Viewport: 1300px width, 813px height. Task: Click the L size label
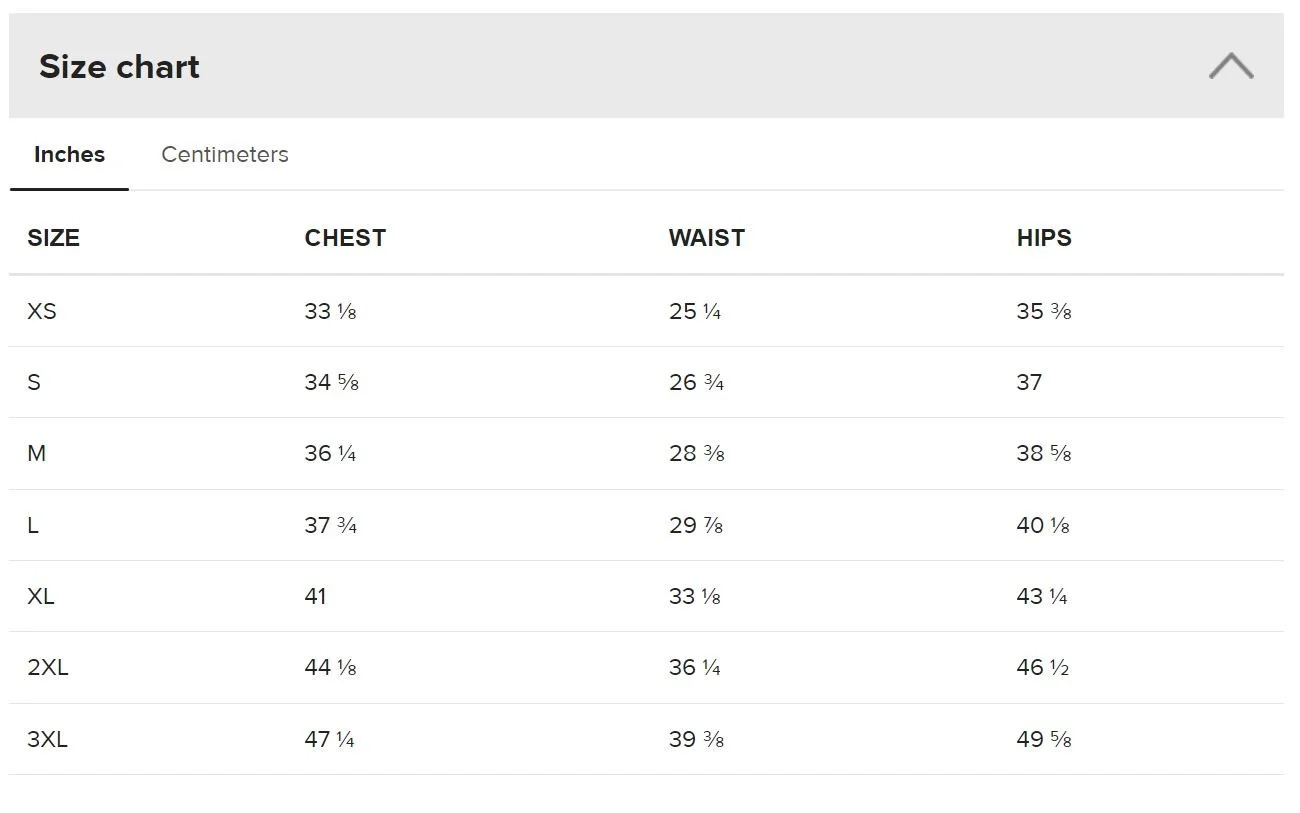[33, 525]
